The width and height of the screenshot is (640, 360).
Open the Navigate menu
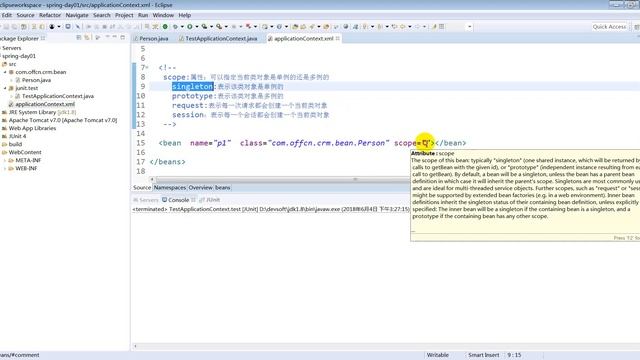[77, 15]
